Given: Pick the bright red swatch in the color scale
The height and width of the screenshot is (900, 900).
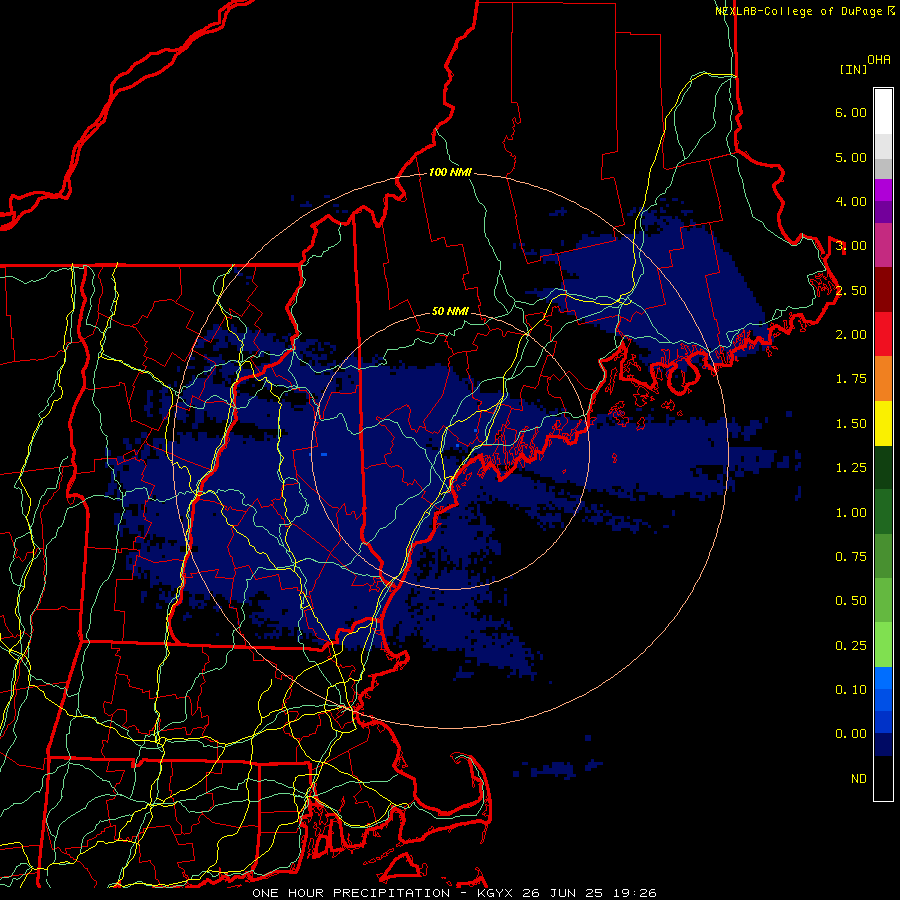Looking at the screenshot, I should point(883,335).
